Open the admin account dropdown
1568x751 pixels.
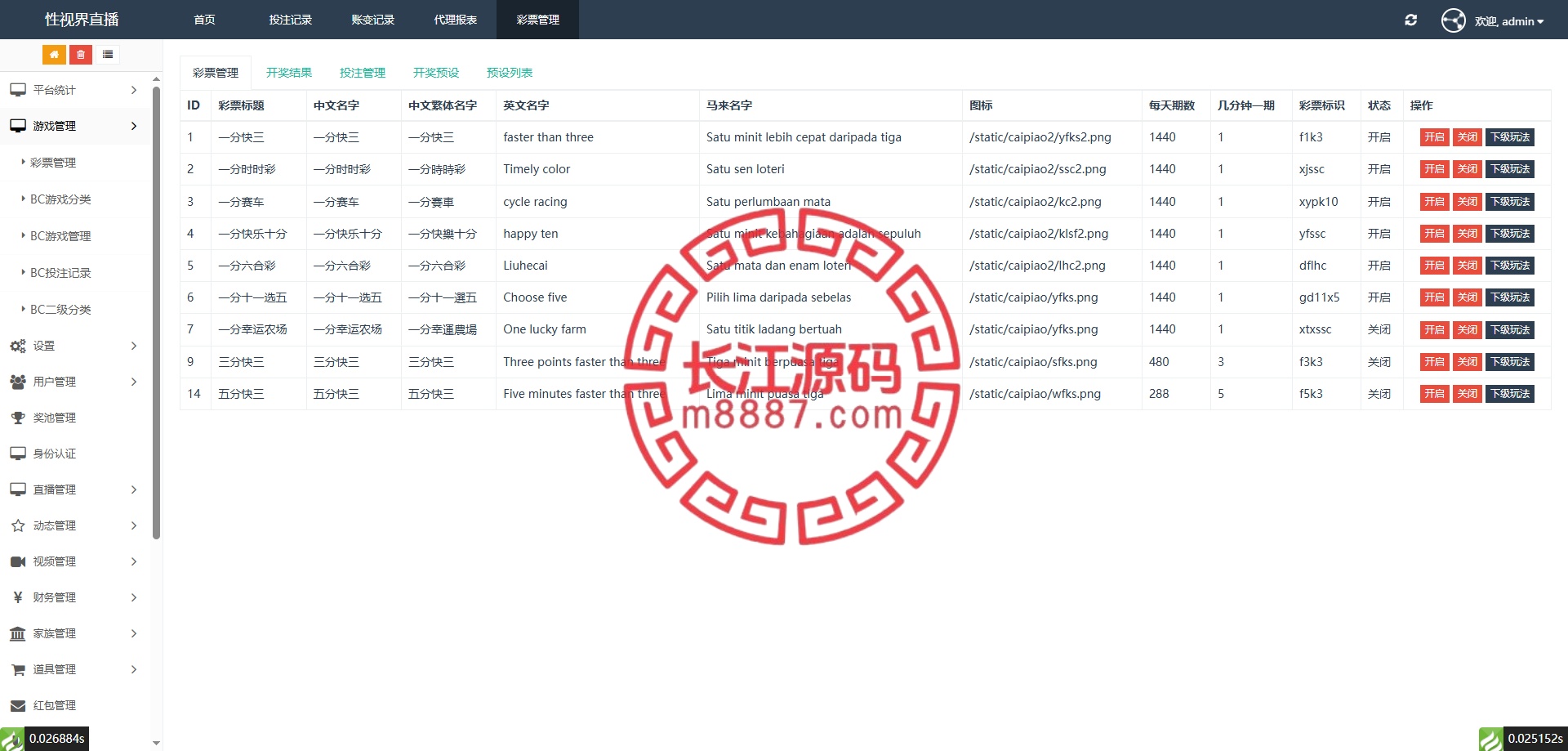[x=1508, y=21]
